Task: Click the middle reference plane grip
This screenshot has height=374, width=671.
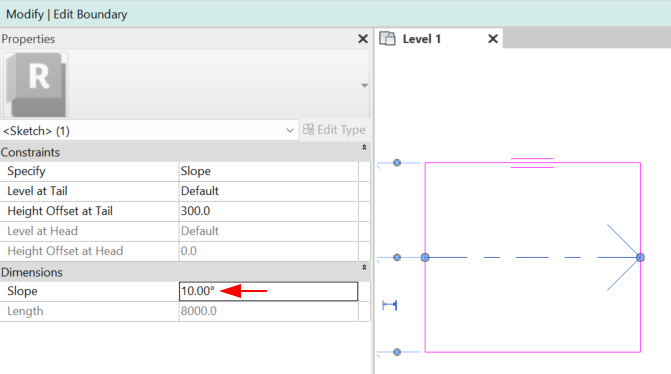Action: (x=397, y=257)
